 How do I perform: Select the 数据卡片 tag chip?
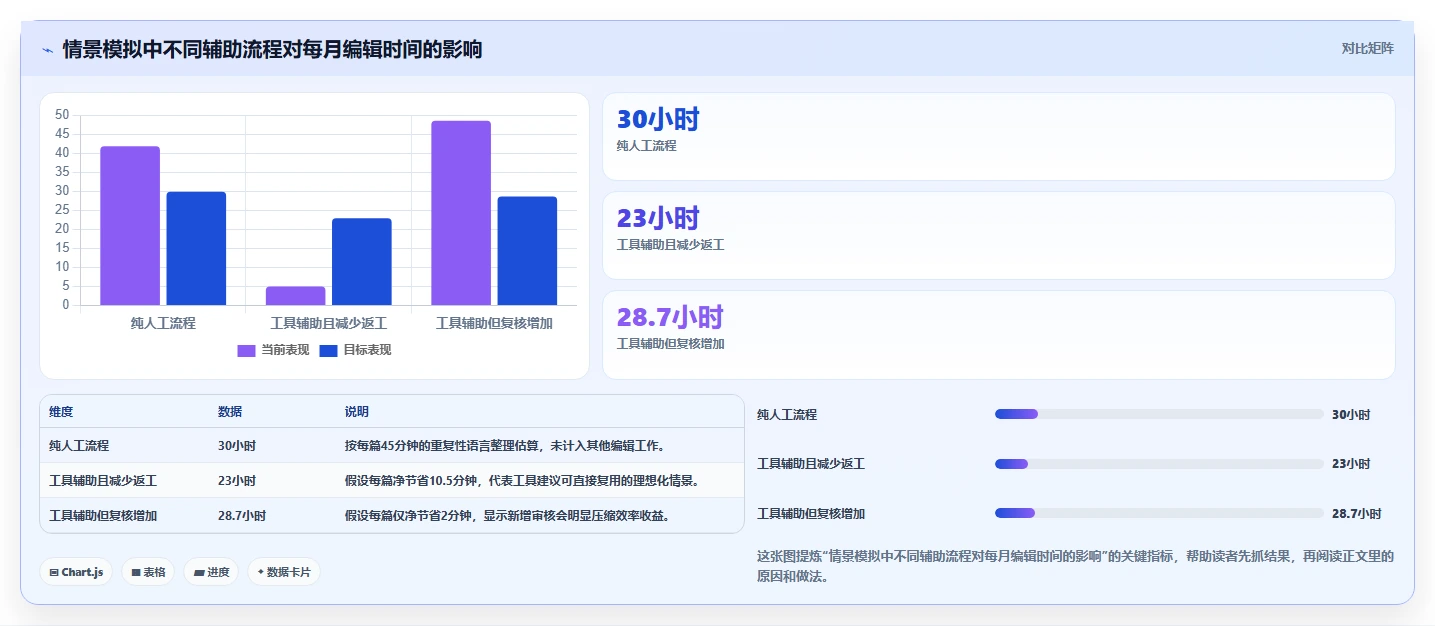tap(284, 572)
